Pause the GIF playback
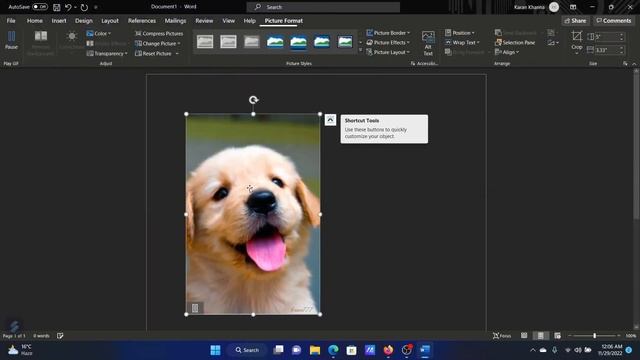This screenshot has width=640, height=360. point(11,40)
